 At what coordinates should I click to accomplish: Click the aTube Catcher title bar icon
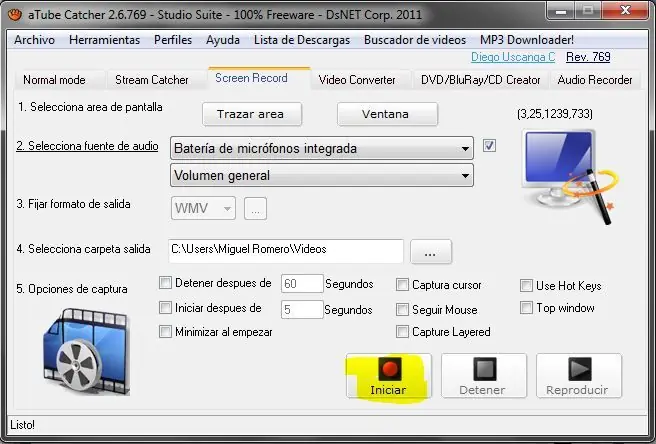coord(15,15)
